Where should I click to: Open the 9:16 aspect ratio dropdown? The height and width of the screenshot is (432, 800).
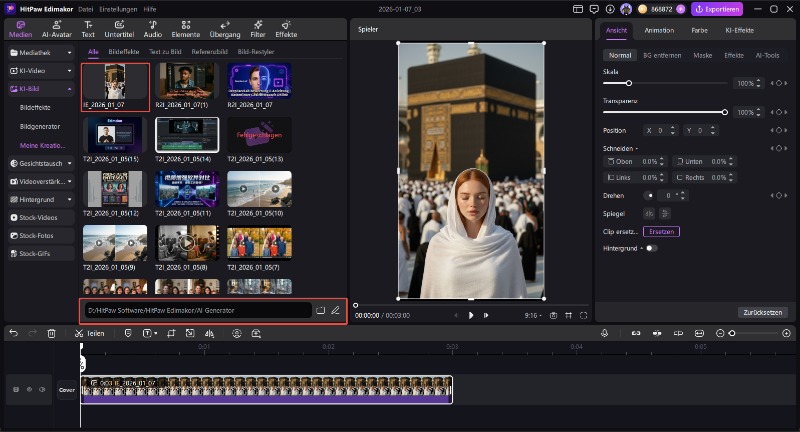pyautogui.click(x=533, y=315)
